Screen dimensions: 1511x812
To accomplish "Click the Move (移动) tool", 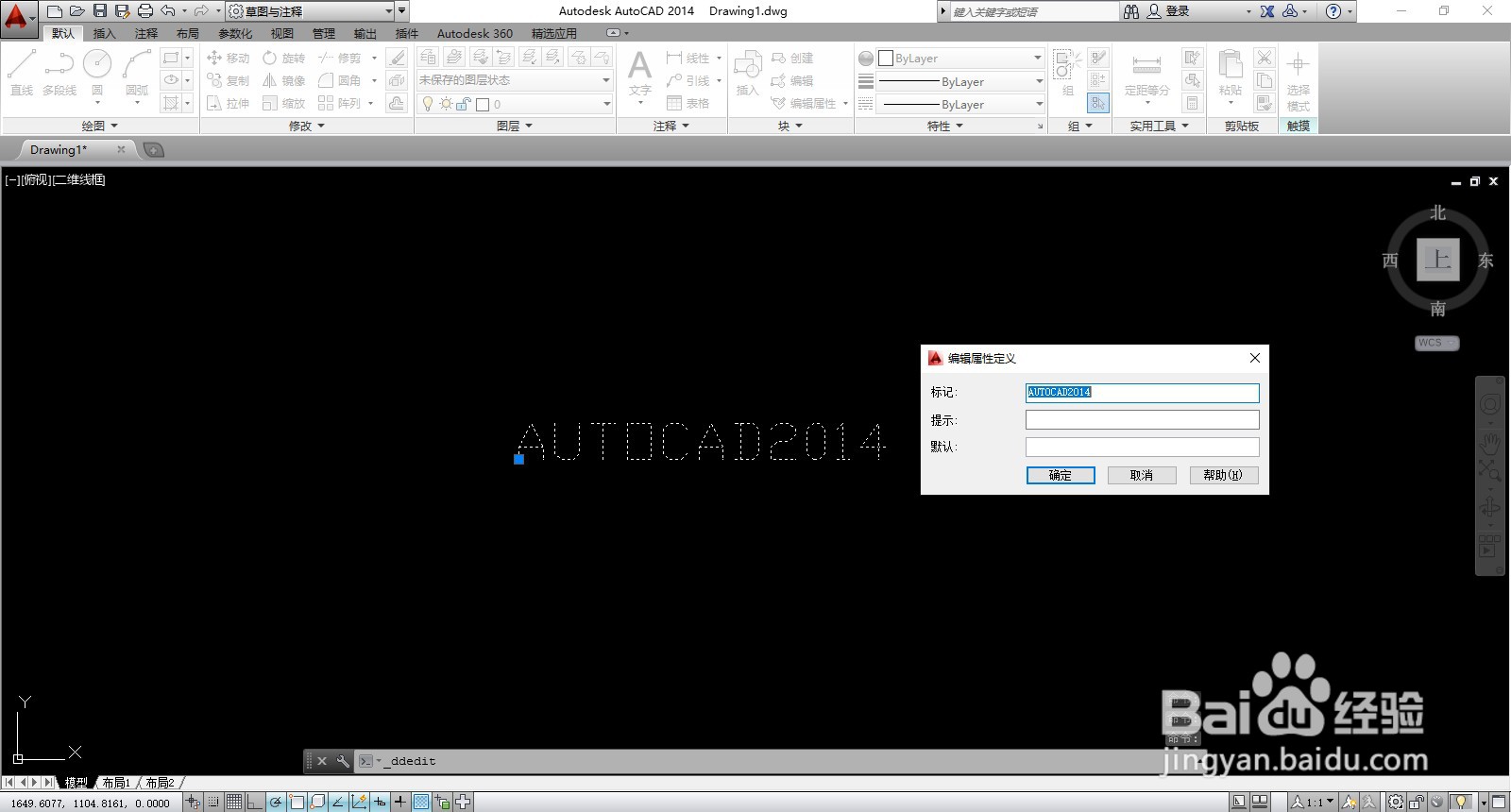I will (x=228, y=58).
